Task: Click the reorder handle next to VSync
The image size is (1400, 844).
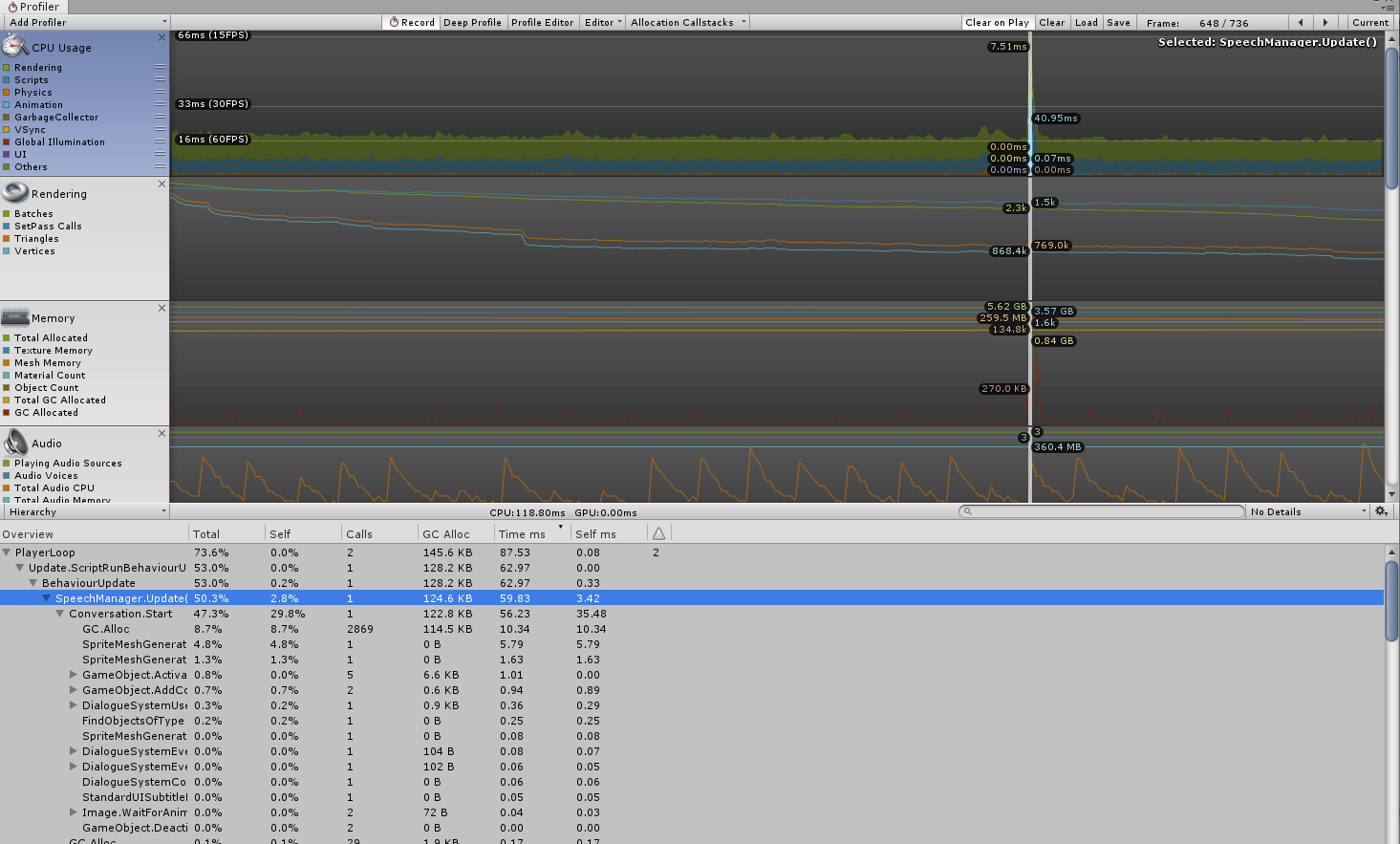Action: point(160,129)
